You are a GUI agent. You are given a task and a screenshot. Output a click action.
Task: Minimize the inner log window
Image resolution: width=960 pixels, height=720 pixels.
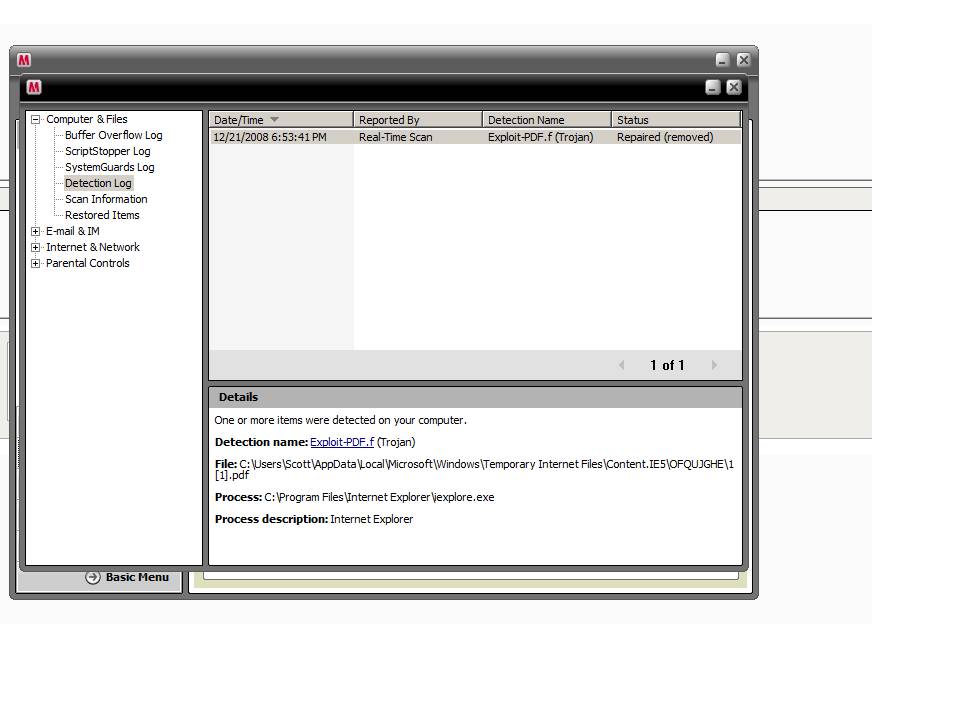713,88
